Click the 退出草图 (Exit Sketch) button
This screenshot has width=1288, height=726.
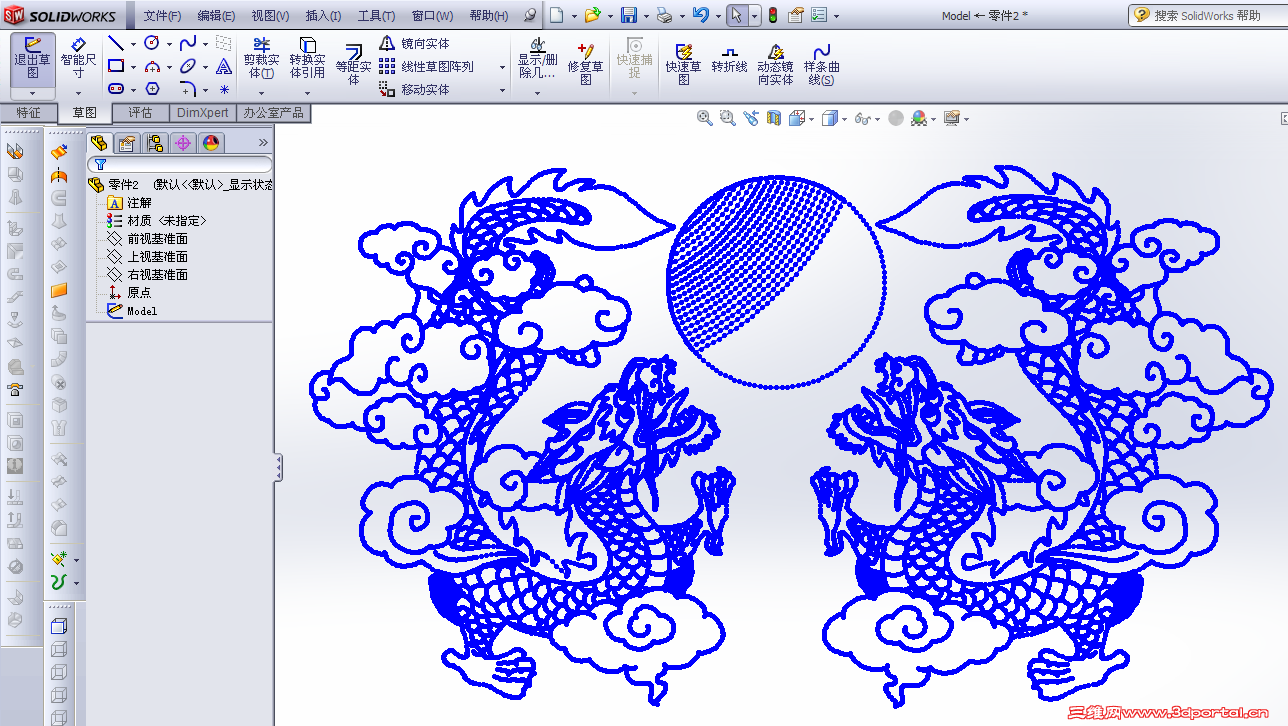click(33, 58)
